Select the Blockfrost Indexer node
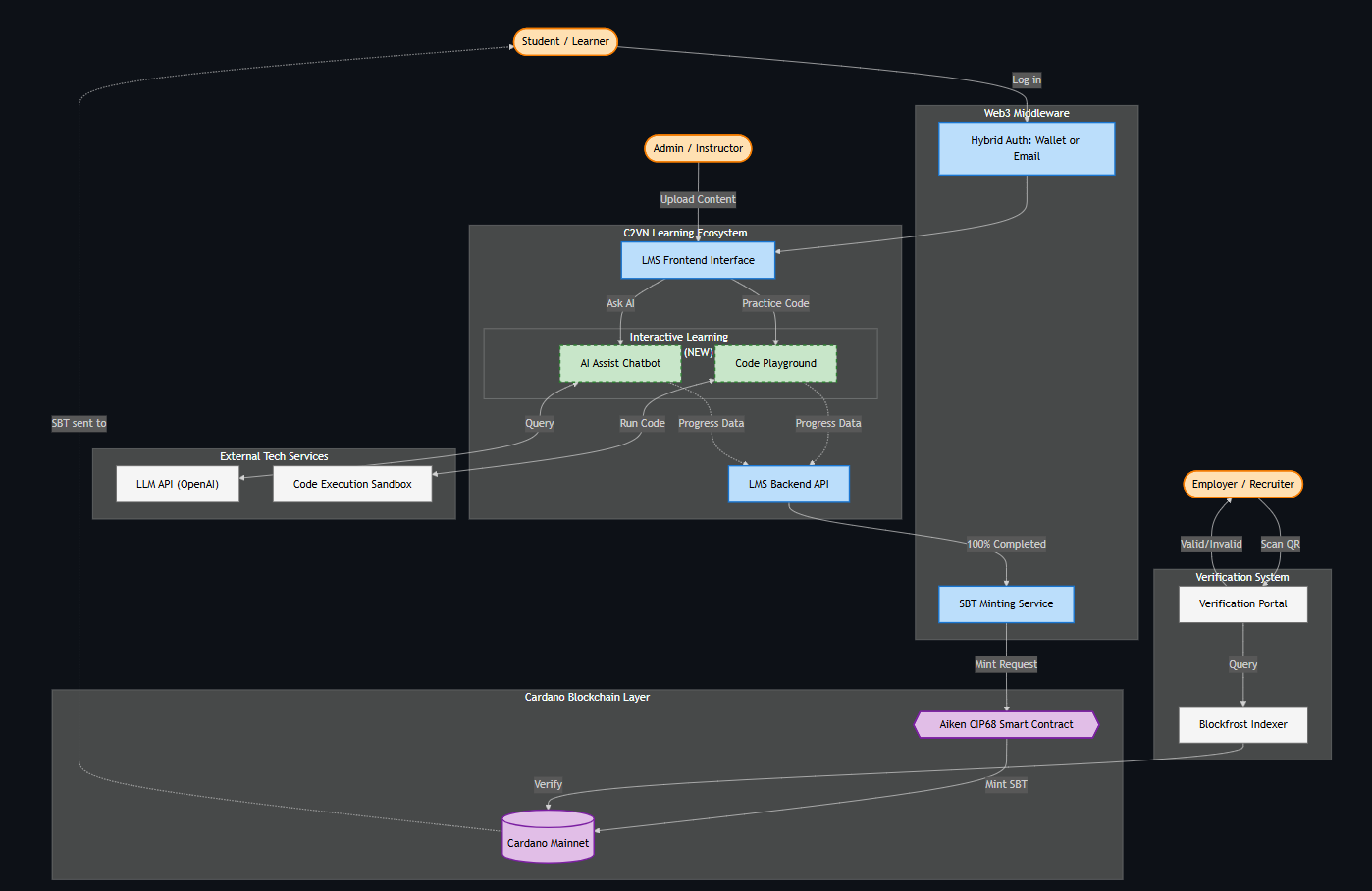Screen dimensions: 1372x891 click(1242, 725)
